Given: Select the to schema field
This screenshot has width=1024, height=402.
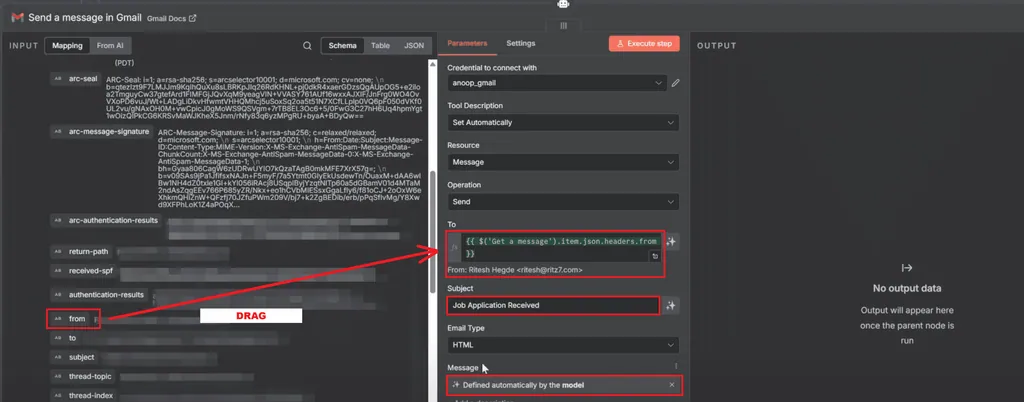Looking at the screenshot, I should pyautogui.click(x=65, y=338).
